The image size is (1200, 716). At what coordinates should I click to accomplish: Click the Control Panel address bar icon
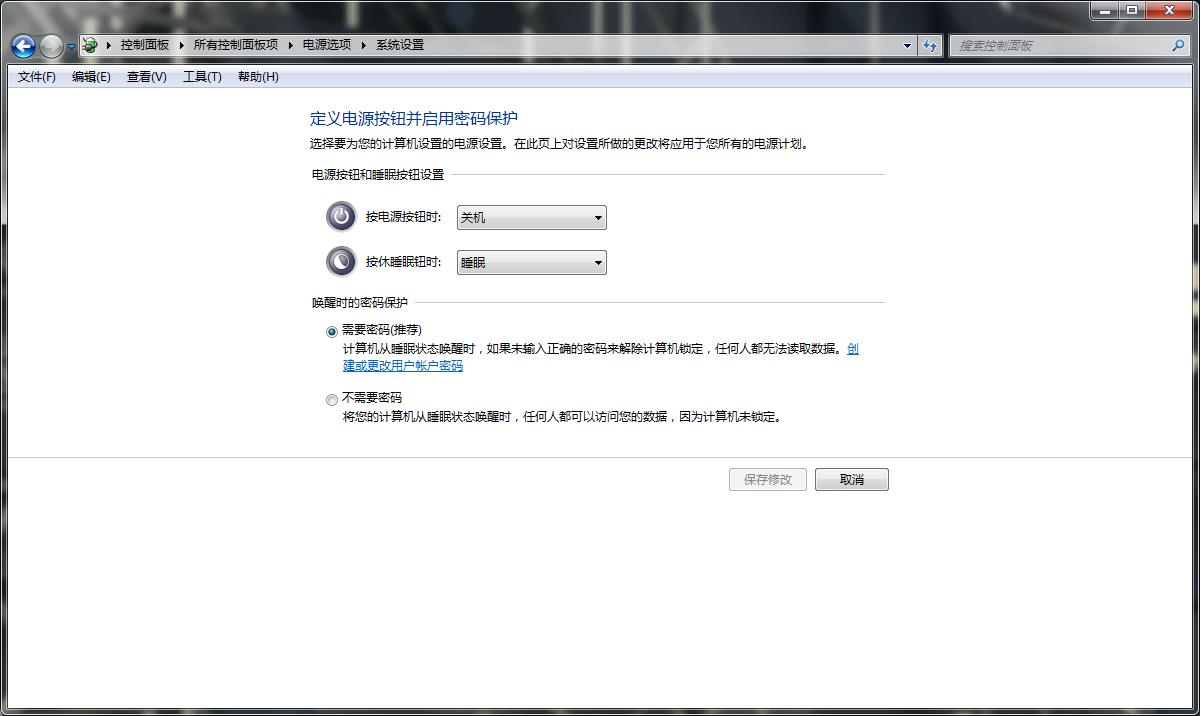point(90,45)
